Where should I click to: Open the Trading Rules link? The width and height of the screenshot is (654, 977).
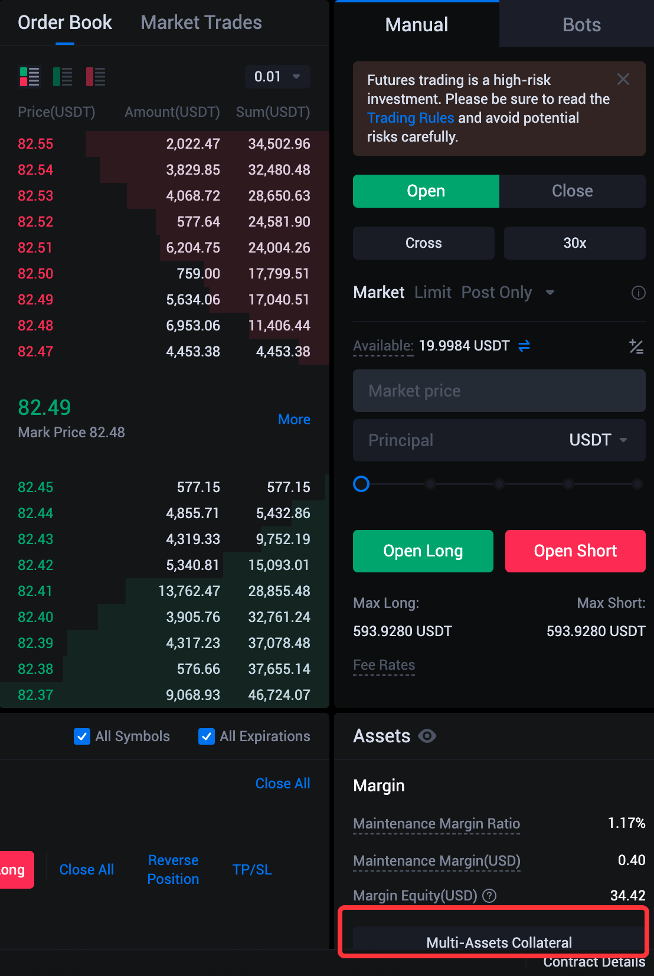tap(410, 118)
